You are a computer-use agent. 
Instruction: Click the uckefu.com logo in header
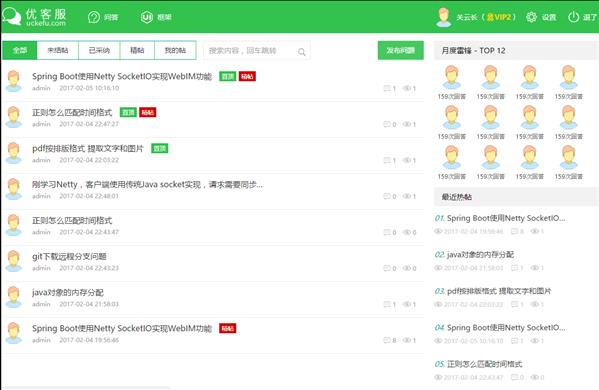(34, 17)
